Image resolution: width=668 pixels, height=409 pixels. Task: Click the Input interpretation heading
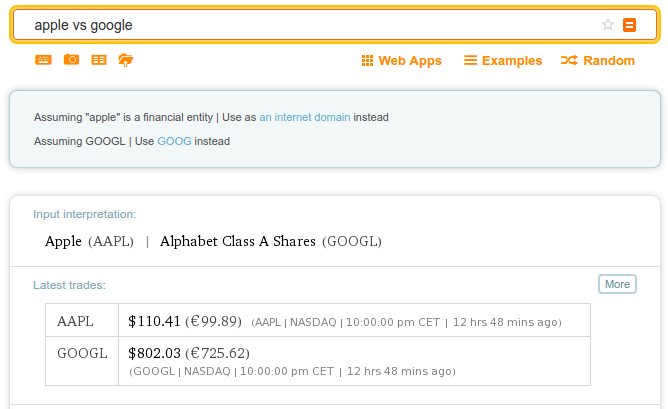click(x=85, y=214)
